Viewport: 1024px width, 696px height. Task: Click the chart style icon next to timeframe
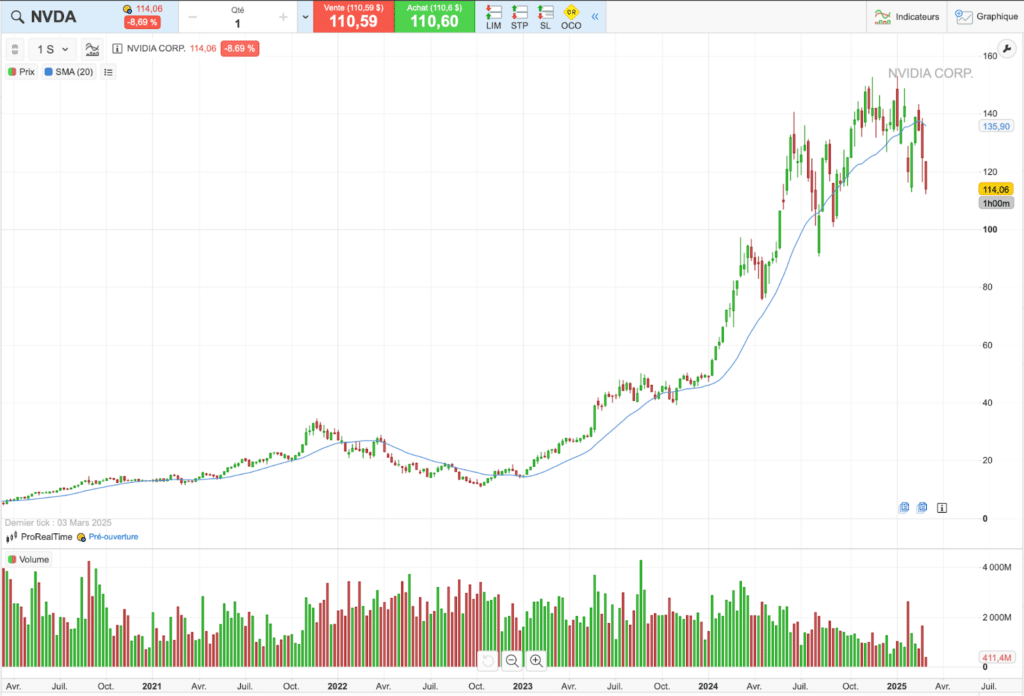(92, 49)
